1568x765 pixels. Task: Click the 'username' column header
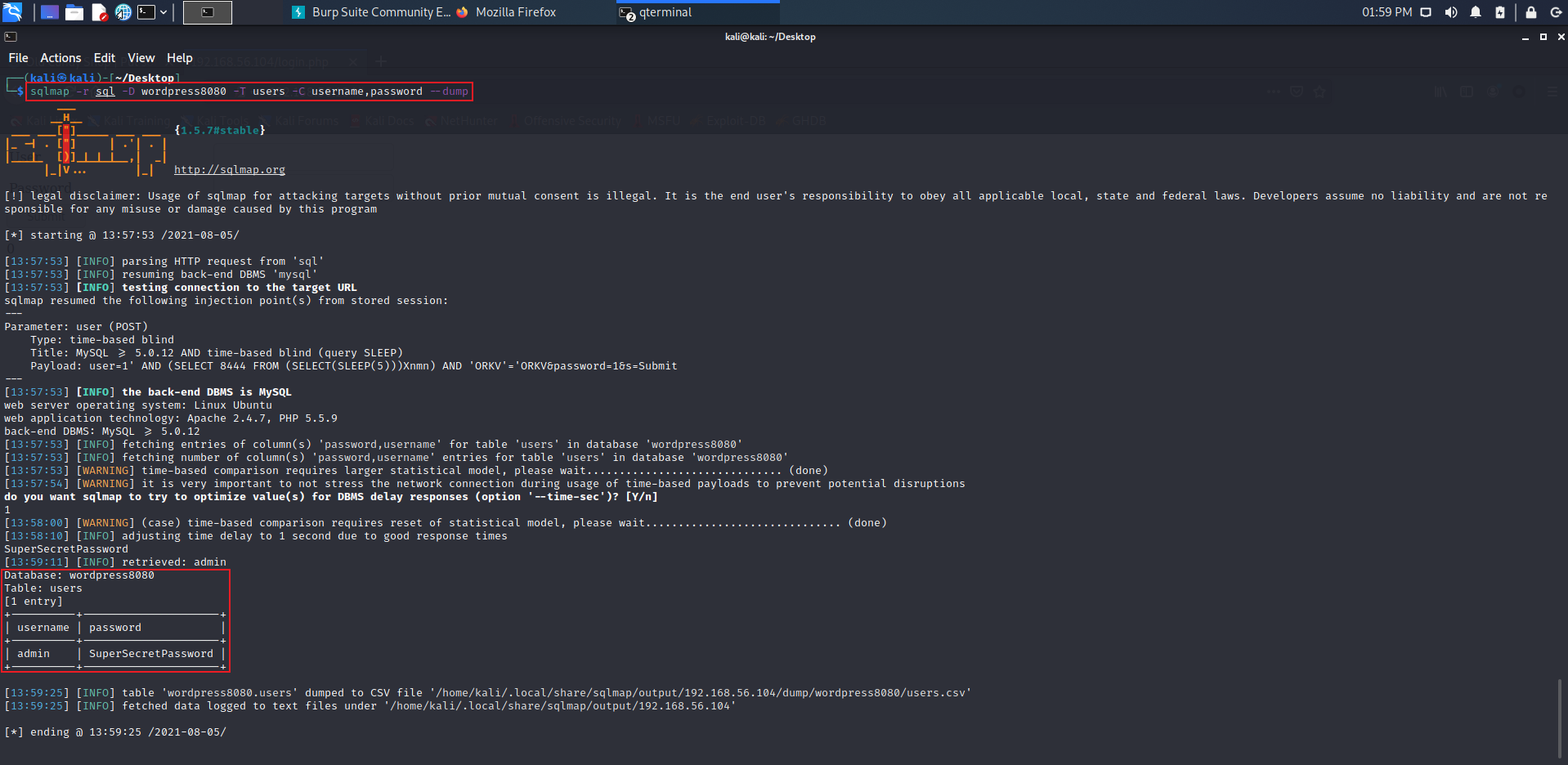tap(43, 628)
